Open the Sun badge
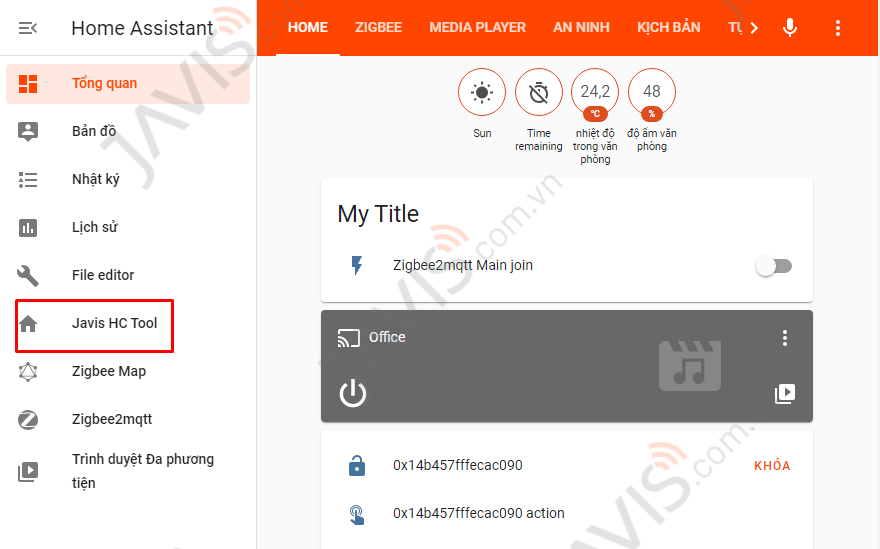880x549 pixels. point(482,93)
